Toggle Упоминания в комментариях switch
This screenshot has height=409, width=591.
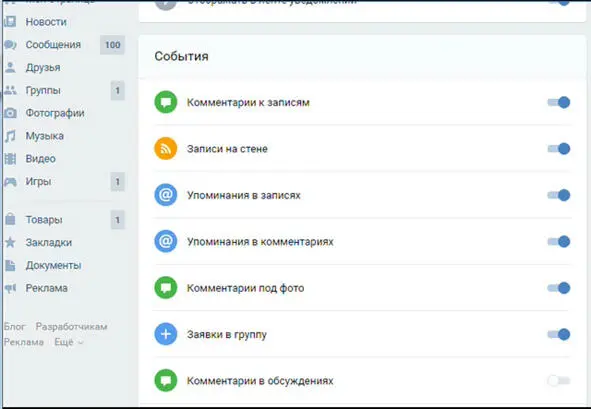(559, 241)
